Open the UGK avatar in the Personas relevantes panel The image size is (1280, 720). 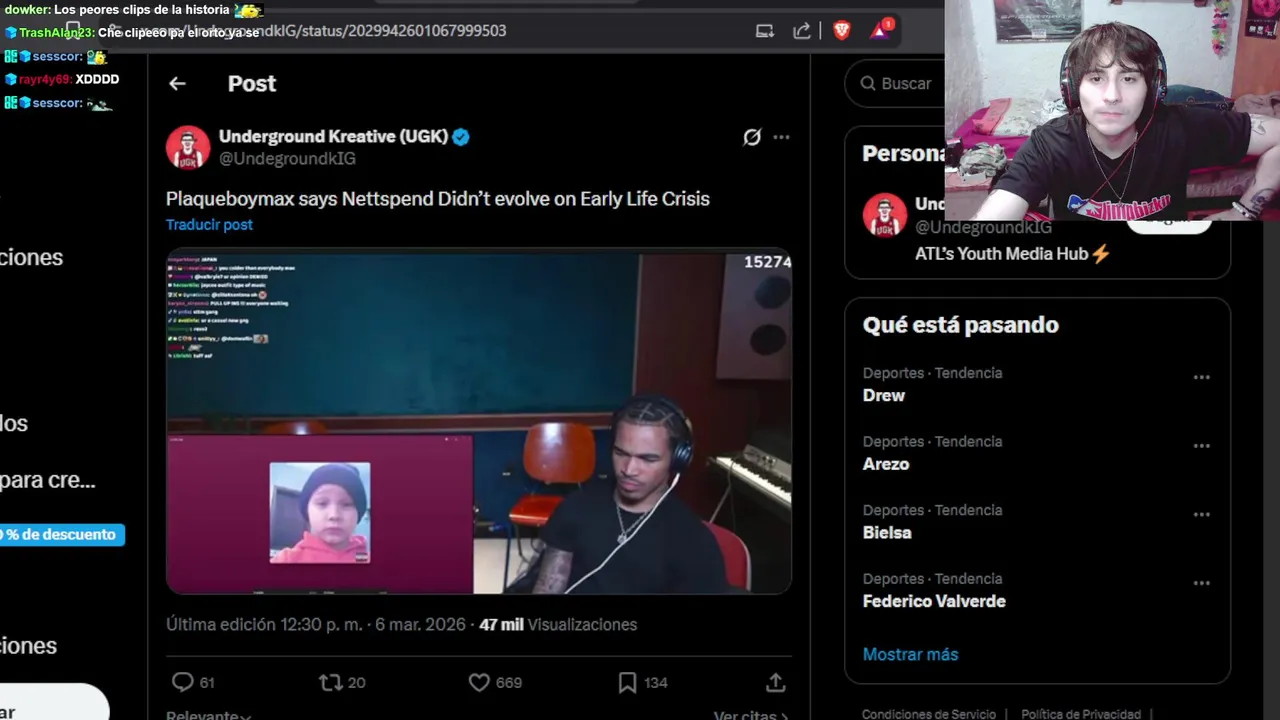coord(885,216)
